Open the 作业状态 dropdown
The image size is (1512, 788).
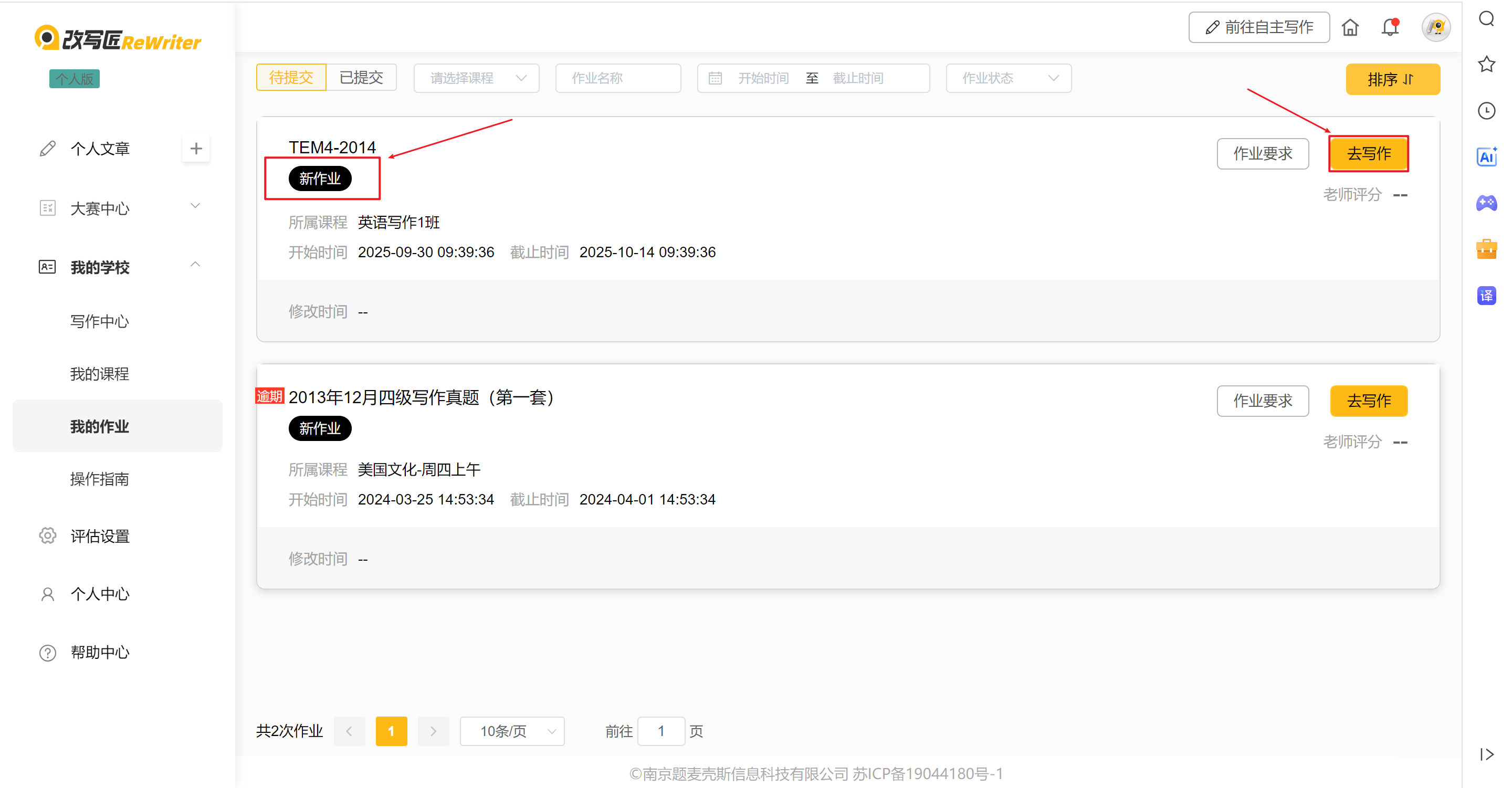pyautogui.click(x=1008, y=78)
